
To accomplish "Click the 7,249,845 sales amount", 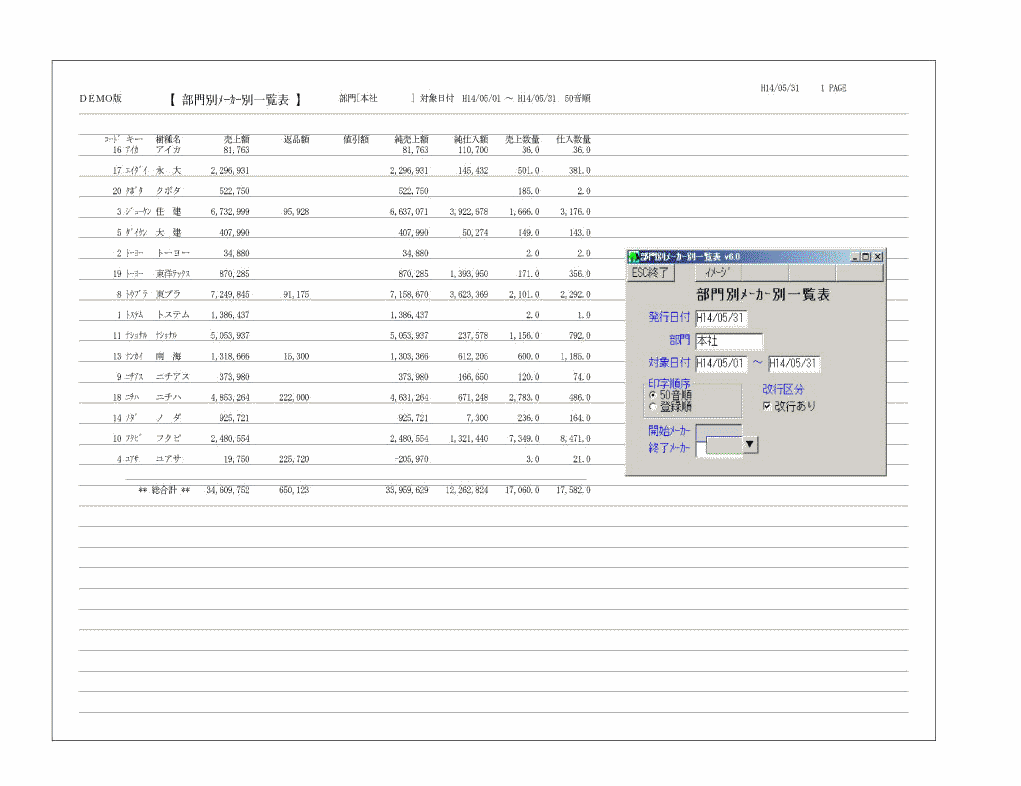I will [x=230, y=294].
